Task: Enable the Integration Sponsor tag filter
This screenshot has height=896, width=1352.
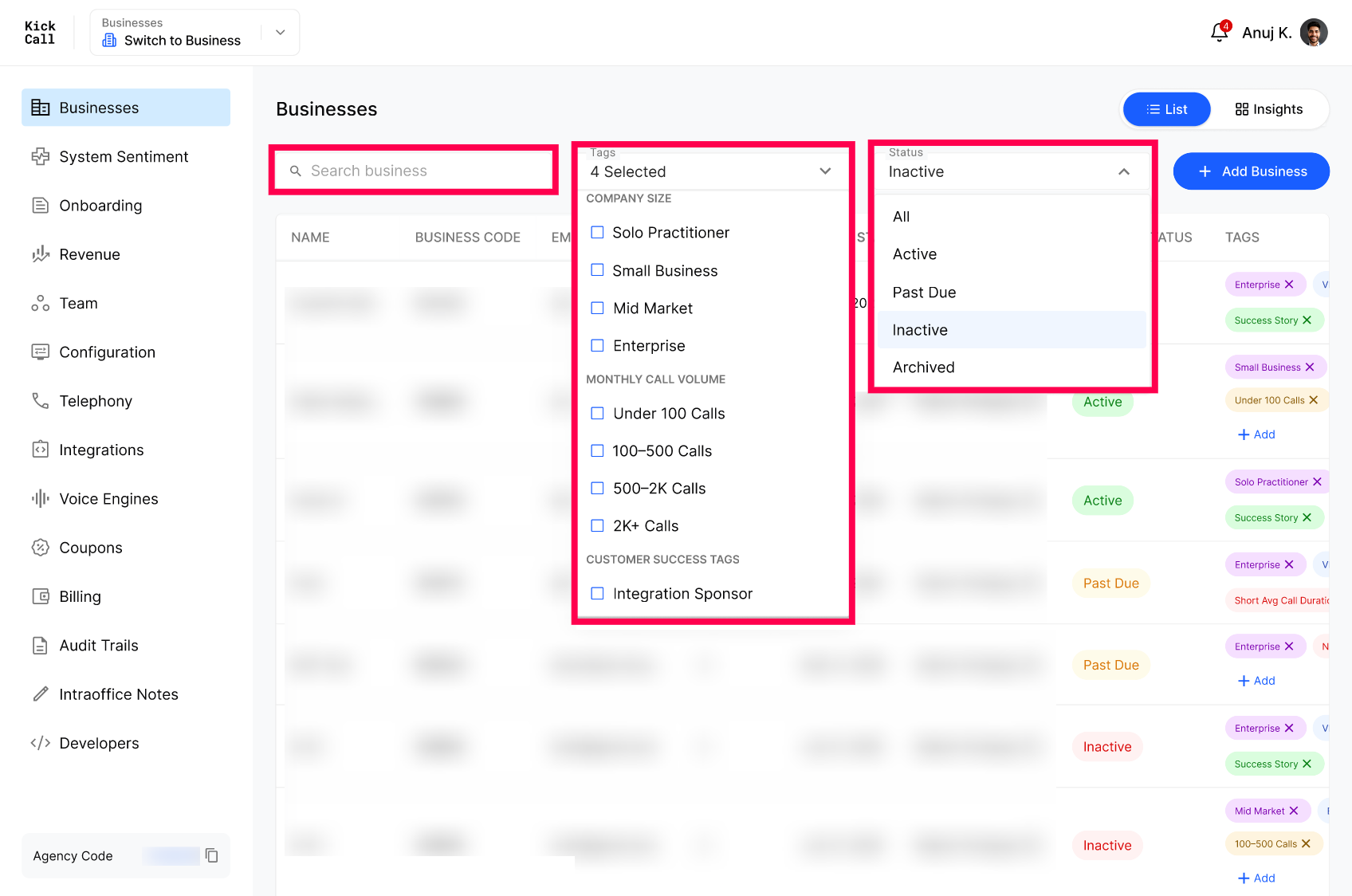Action: [x=597, y=593]
